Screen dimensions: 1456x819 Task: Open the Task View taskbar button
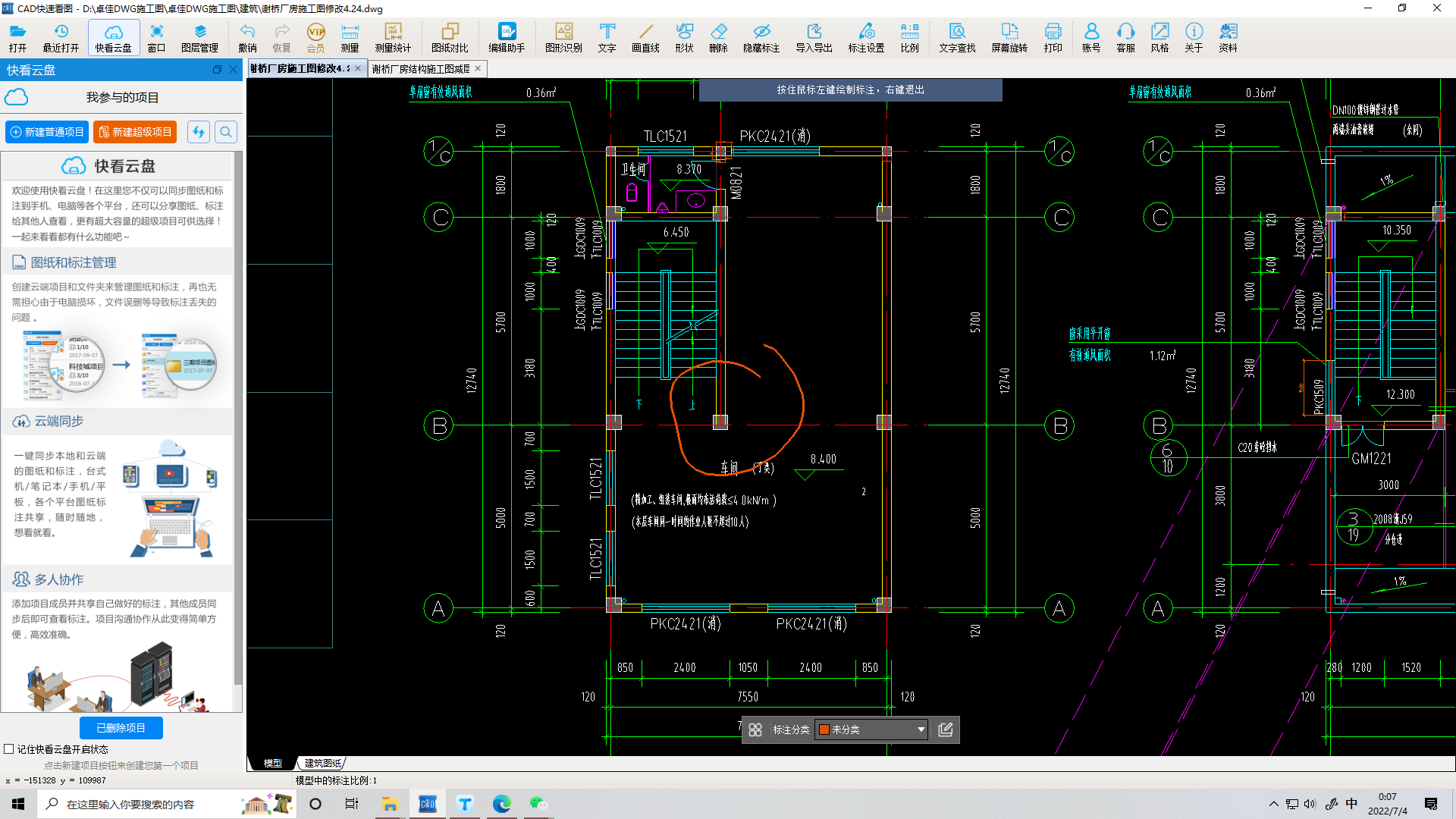click(352, 804)
